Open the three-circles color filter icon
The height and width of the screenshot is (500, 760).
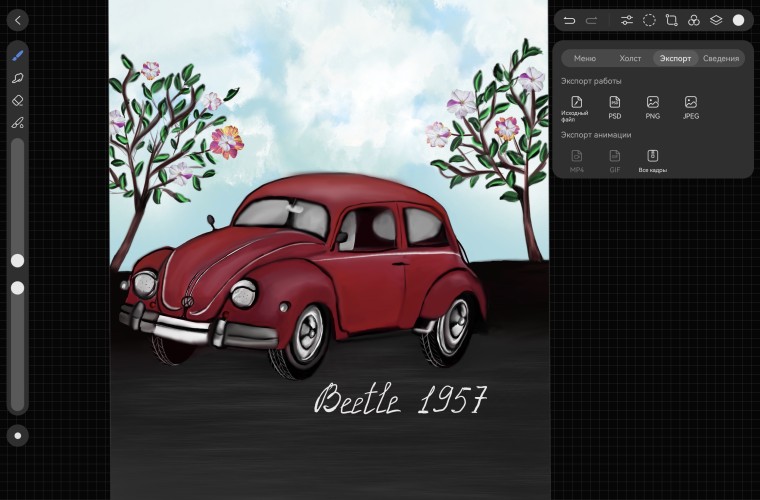click(693, 20)
